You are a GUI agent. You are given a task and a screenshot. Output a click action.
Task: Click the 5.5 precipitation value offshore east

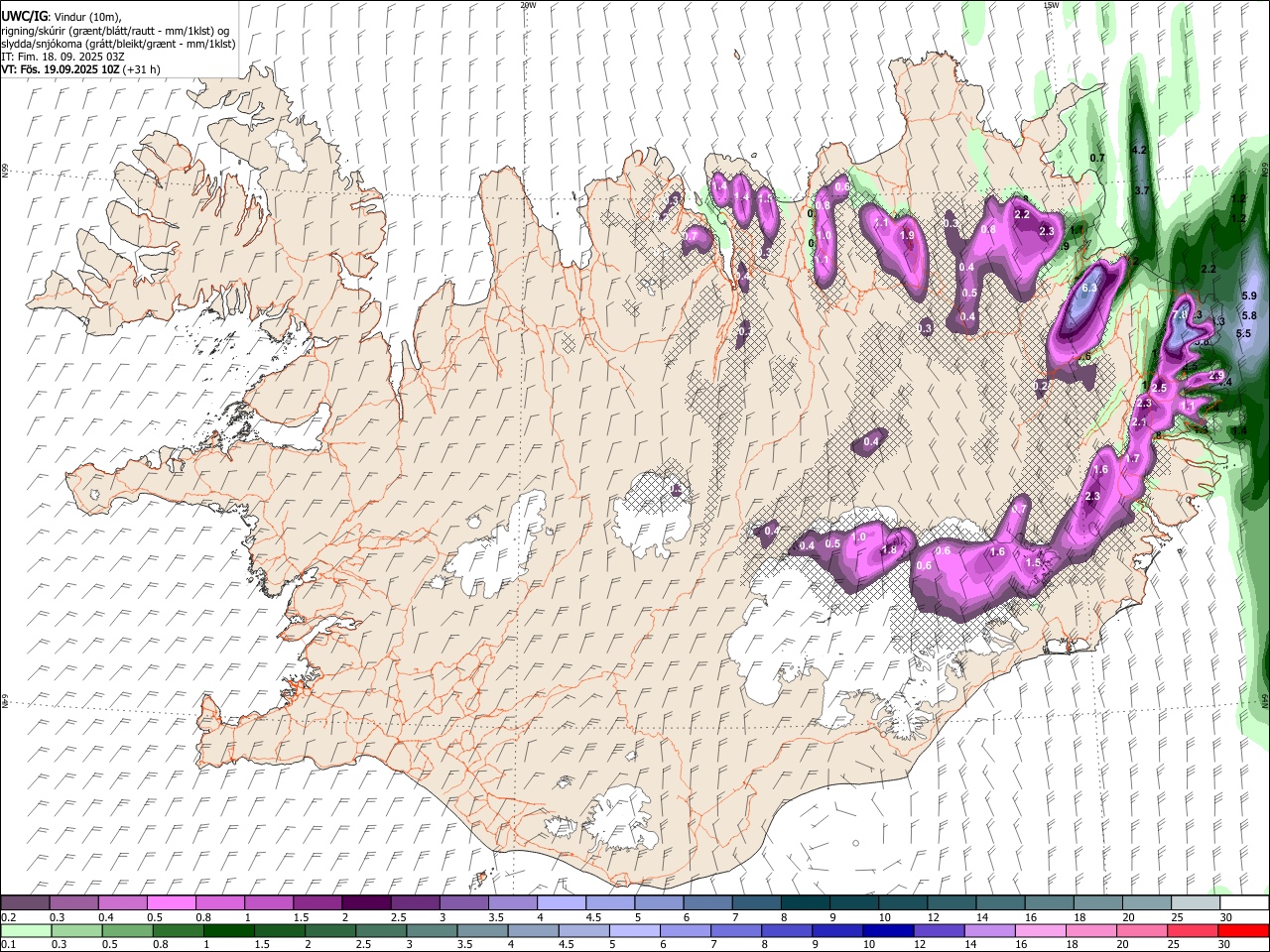point(1243,333)
